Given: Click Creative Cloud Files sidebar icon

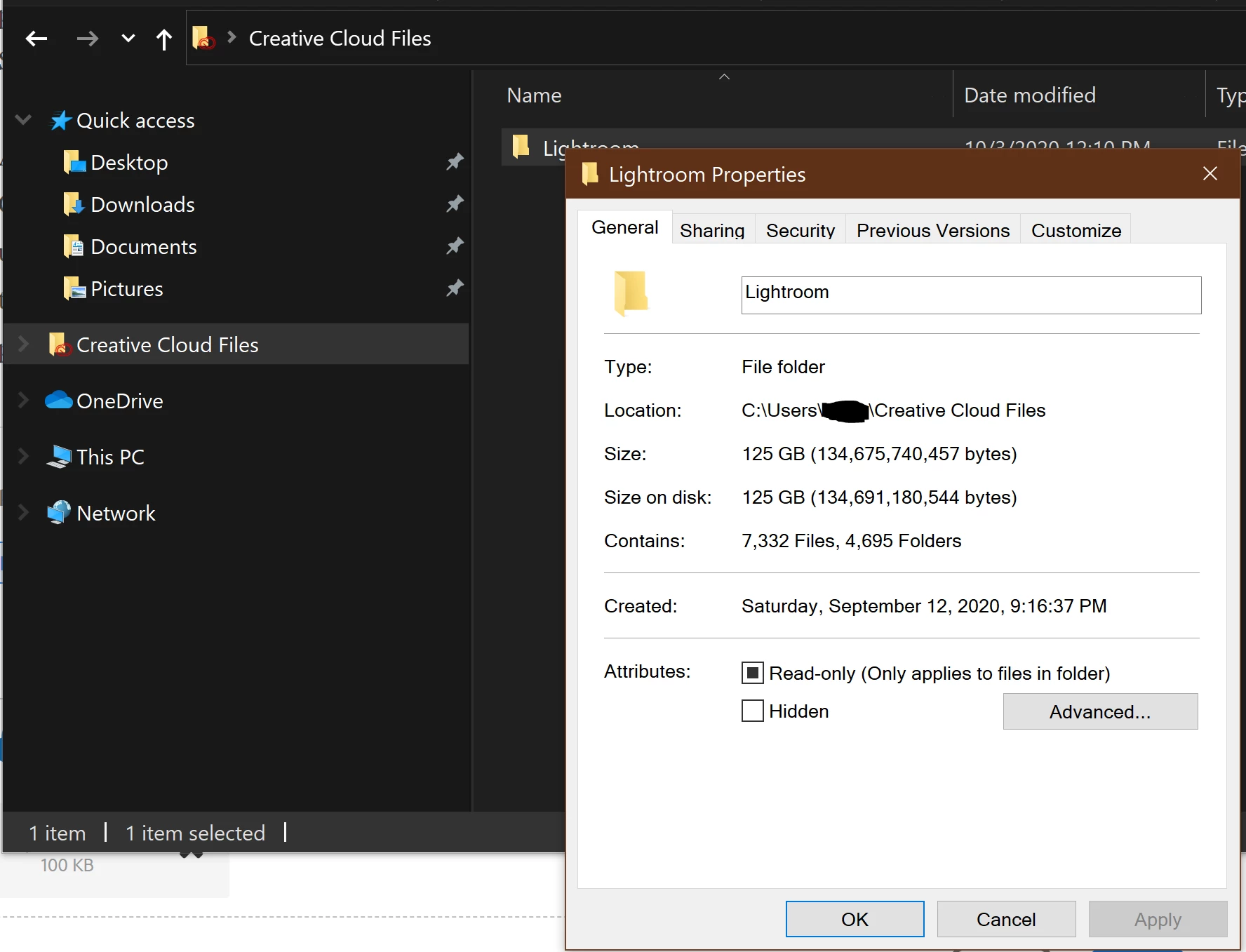Looking at the screenshot, I should (60, 344).
